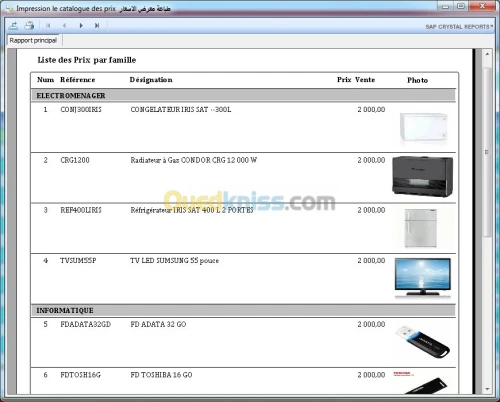Image resolution: width=500 pixels, height=402 pixels.
Task: Select reference CONJ300IRIS
Action: click(81, 110)
